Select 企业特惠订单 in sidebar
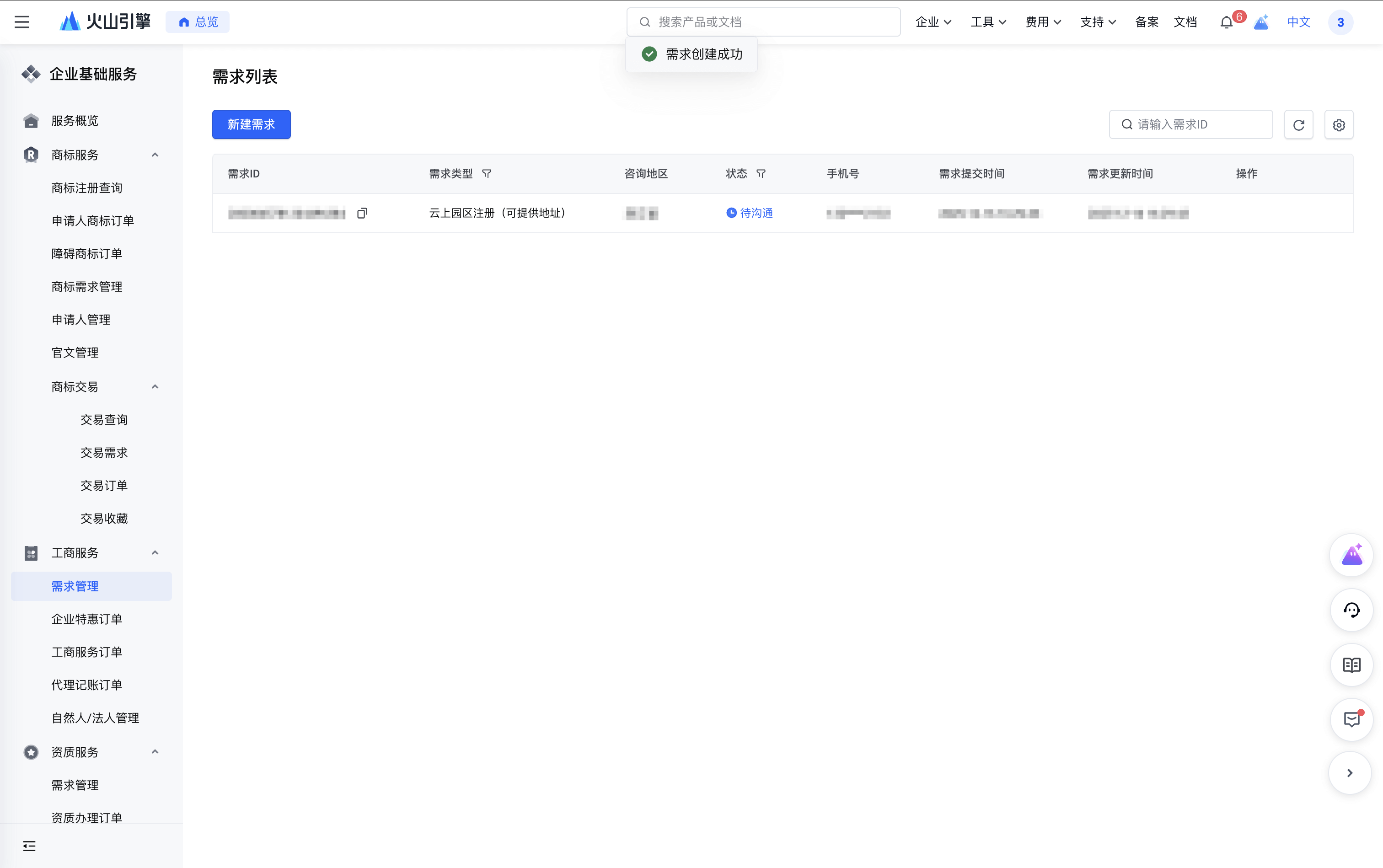This screenshot has width=1383, height=868. coord(87,619)
